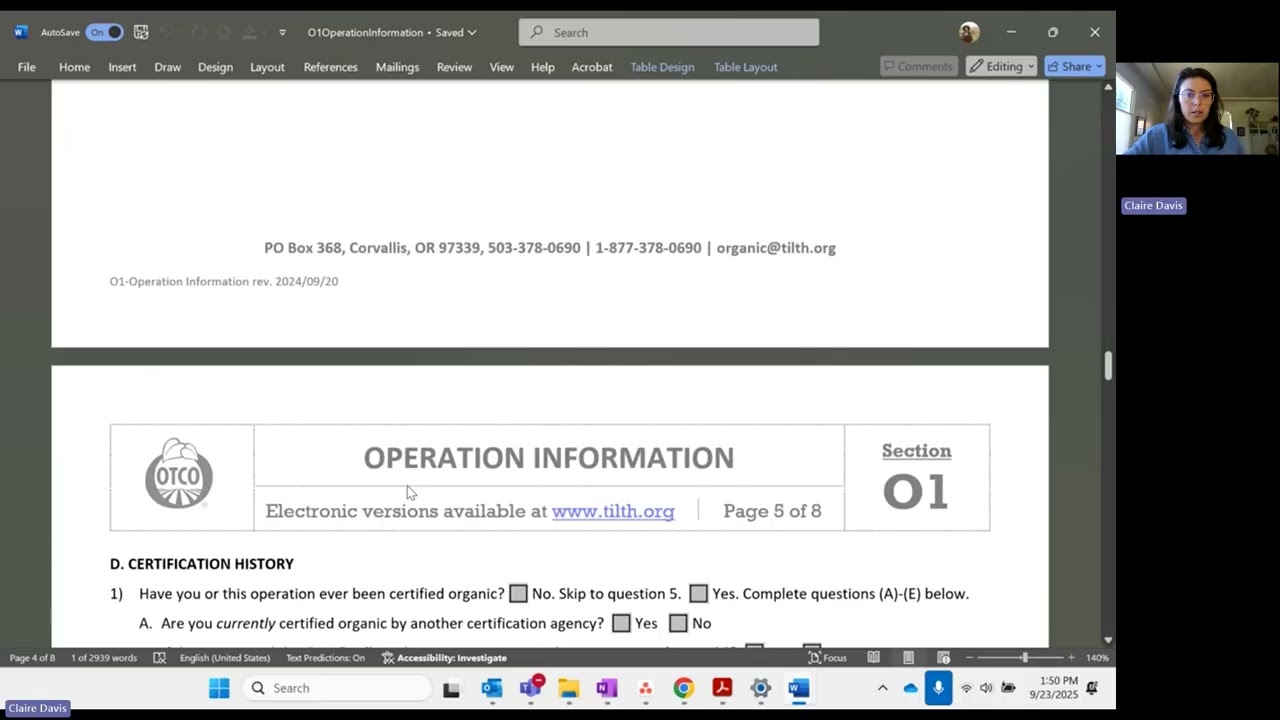Viewport: 1280px width, 720px height.
Task: Open Customize Quick Access Toolbar arrow
Action: [282, 32]
